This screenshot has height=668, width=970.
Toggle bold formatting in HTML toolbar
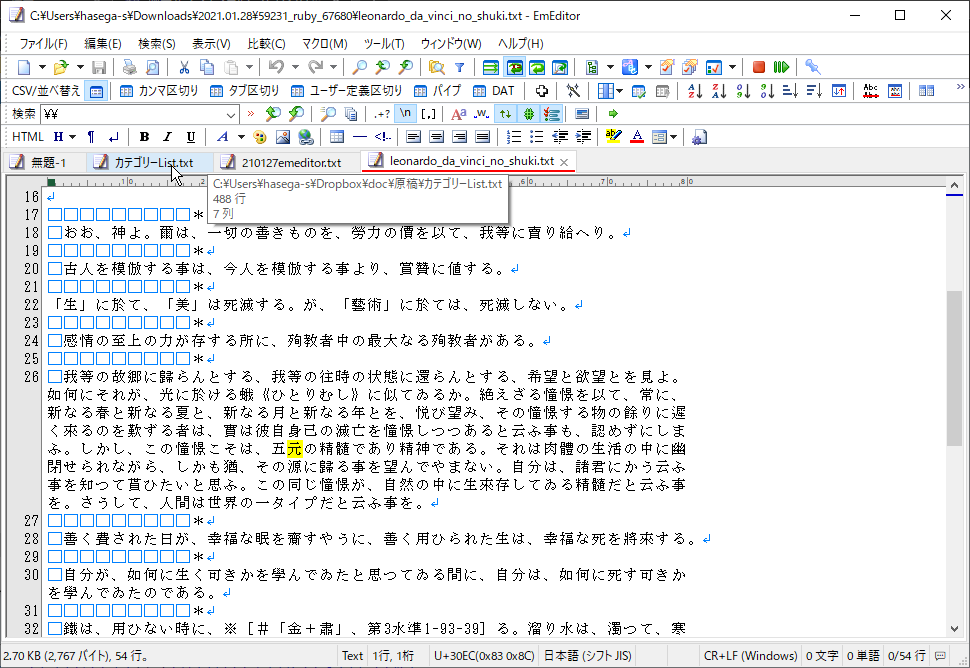pyautogui.click(x=144, y=137)
